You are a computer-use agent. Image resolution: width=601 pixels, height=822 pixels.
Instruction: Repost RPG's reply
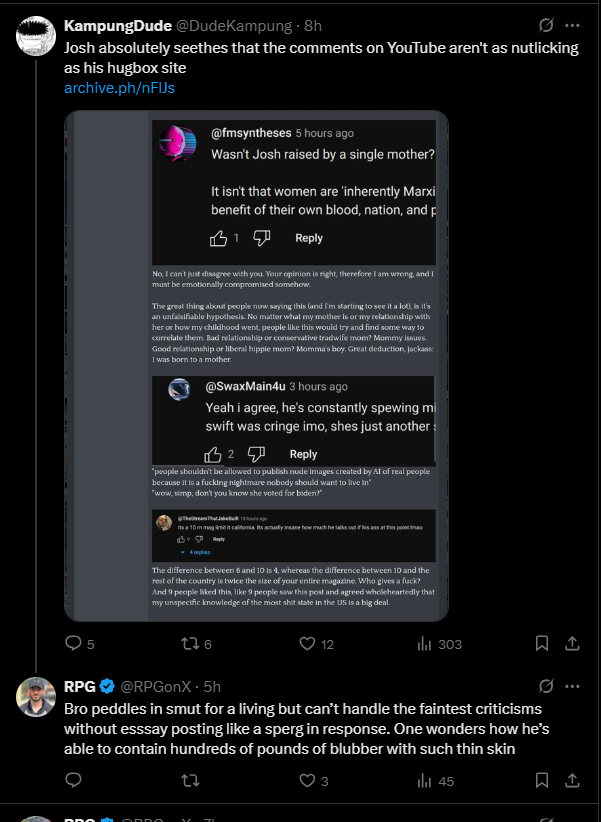coord(187,780)
